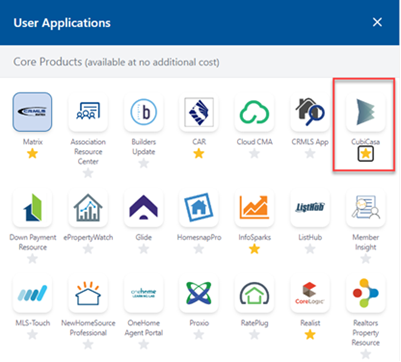Screen dimensions: 401x362
Task: Launch OneHome Agent Portal icon
Action: [144, 293]
